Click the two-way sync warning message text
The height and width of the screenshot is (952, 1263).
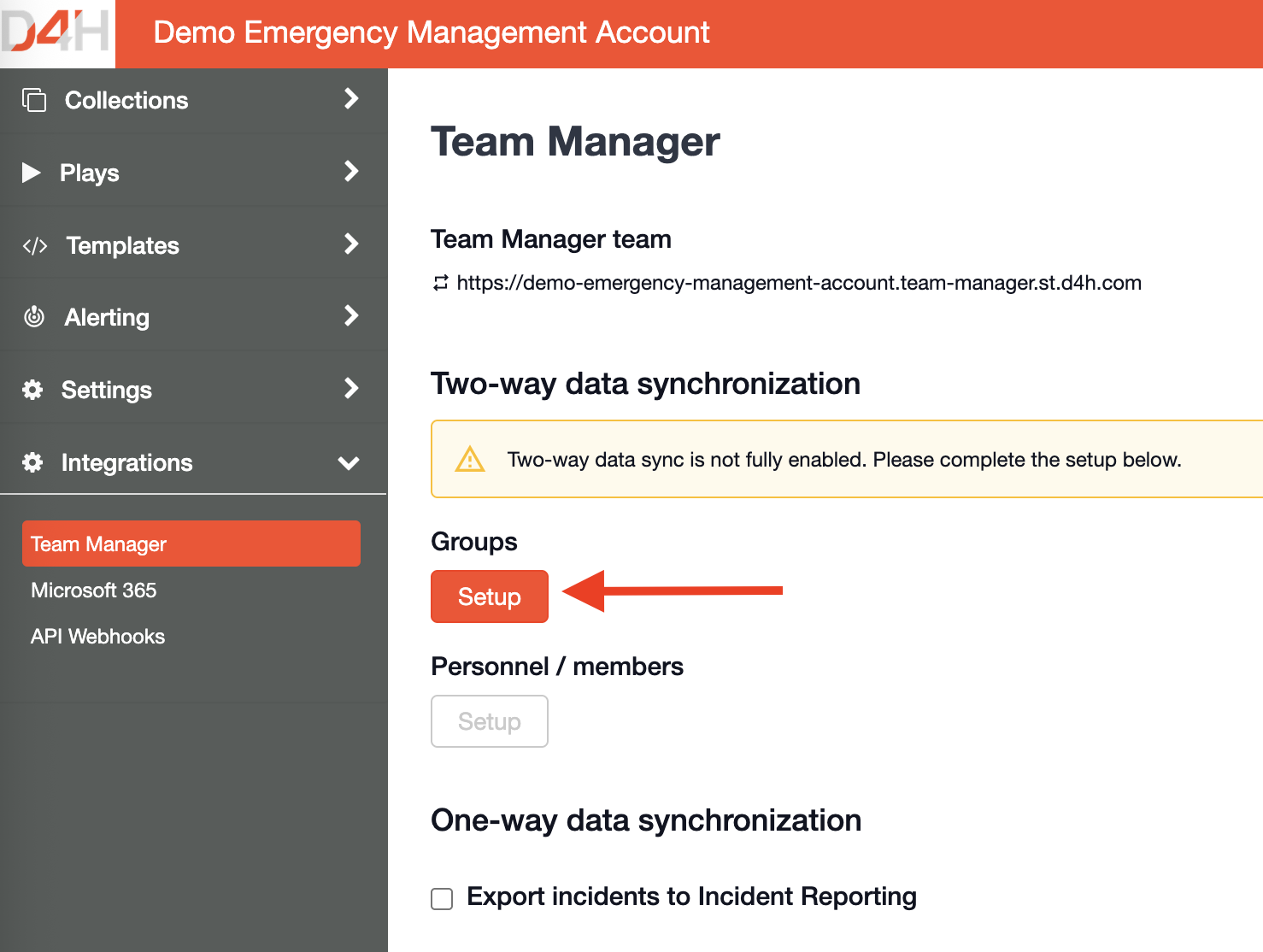pos(844,460)
